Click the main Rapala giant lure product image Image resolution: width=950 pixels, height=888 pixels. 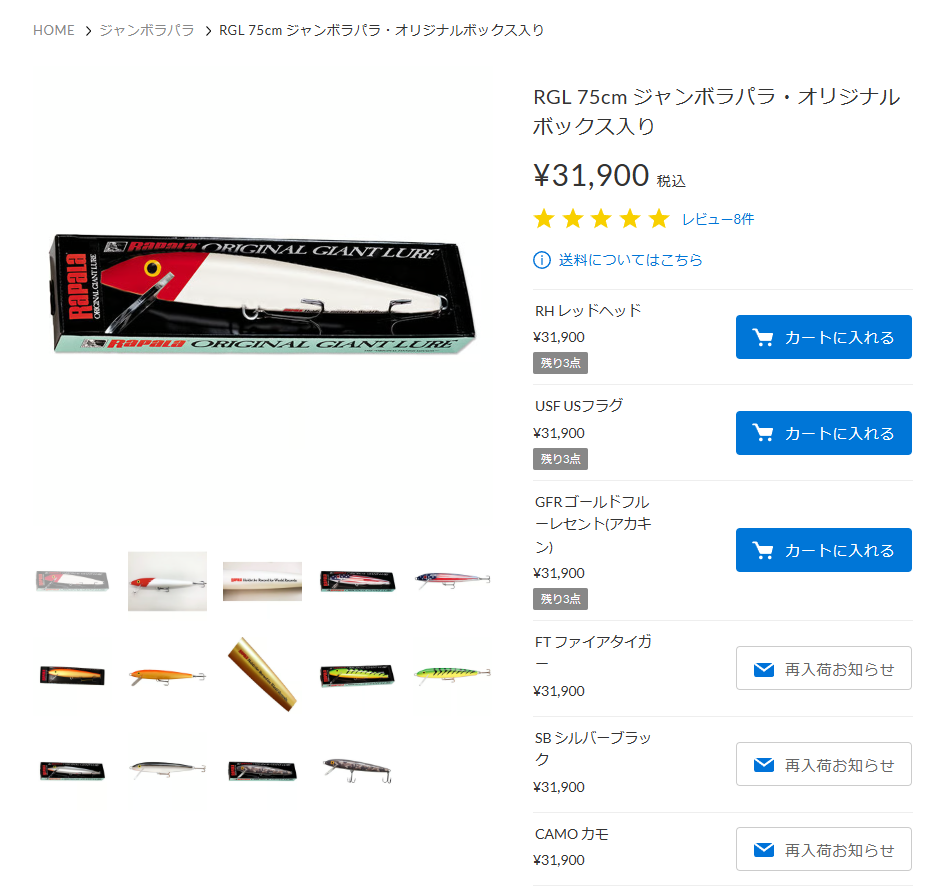(263, 294)
